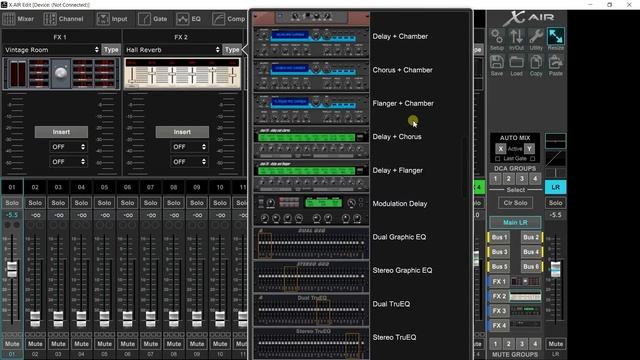Select Bus 1 send
Viewport: 640px width, 360px height.
[499, 237]
